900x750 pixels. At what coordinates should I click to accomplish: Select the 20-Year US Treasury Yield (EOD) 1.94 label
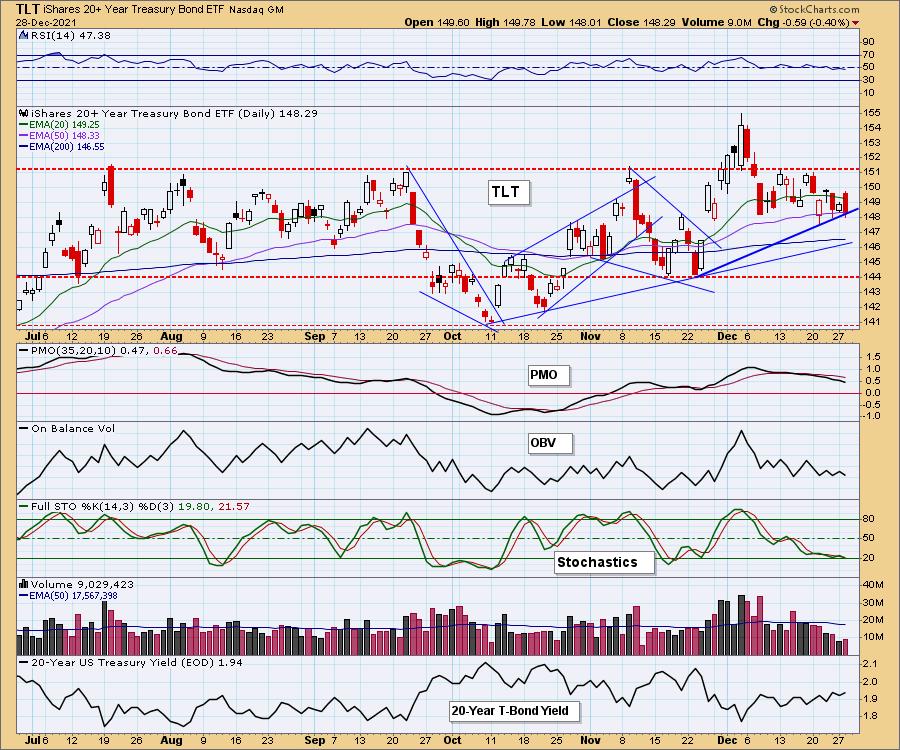(137, 662)
